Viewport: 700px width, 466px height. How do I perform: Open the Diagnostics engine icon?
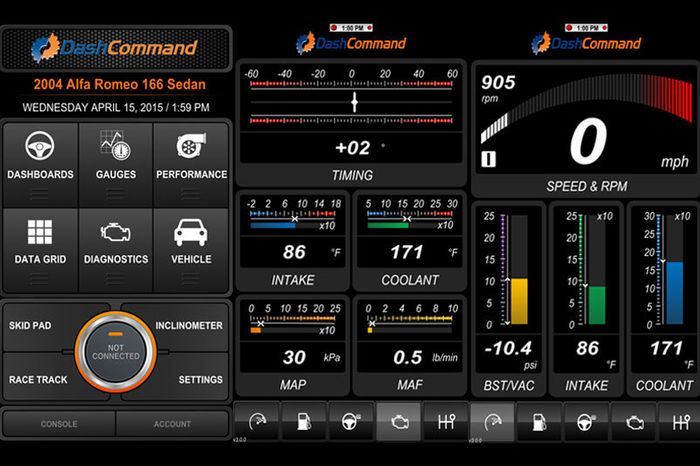pyautogui.click(x=115, y=232)
